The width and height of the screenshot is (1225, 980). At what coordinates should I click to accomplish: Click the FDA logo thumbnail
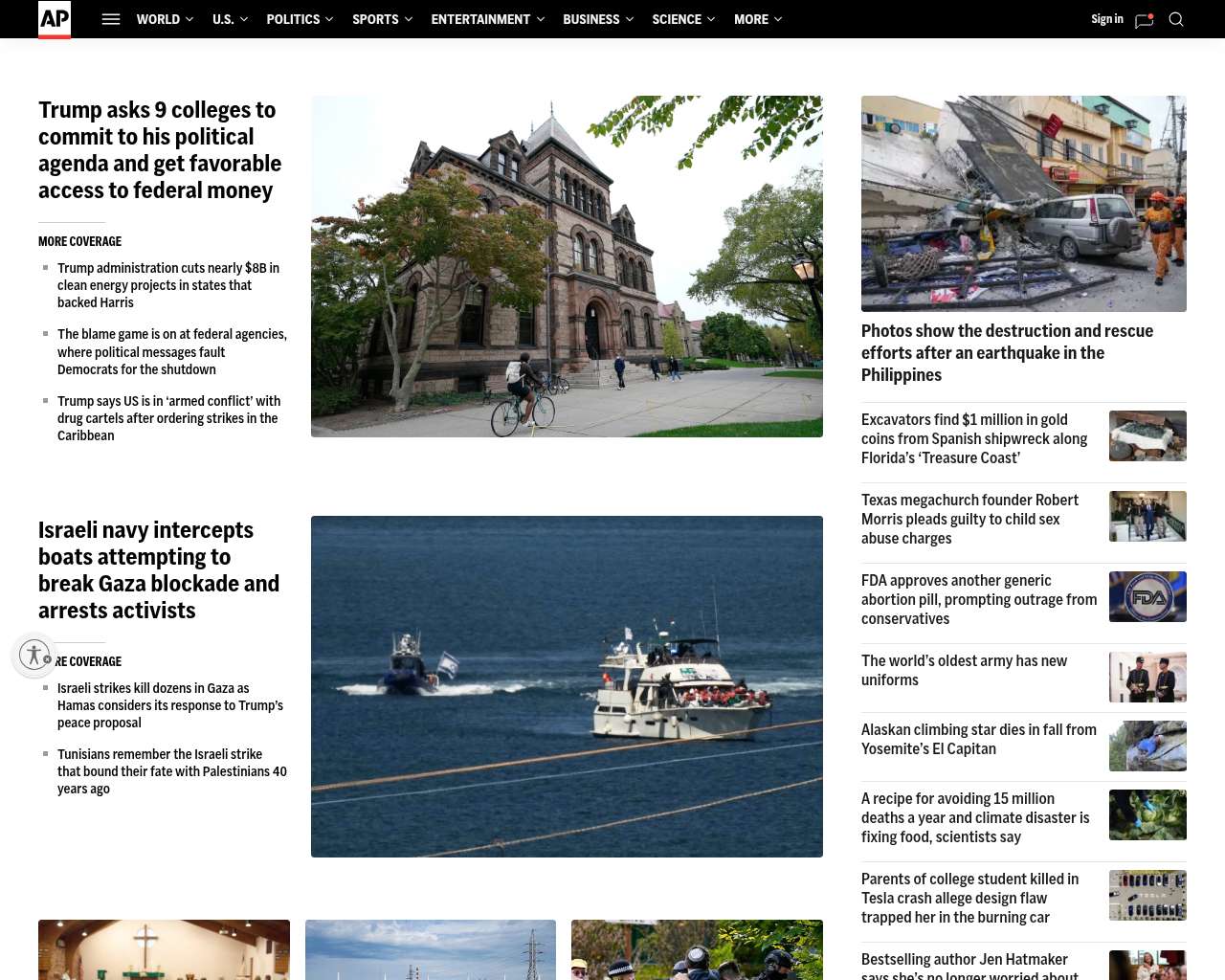(x=1147, y=596)
